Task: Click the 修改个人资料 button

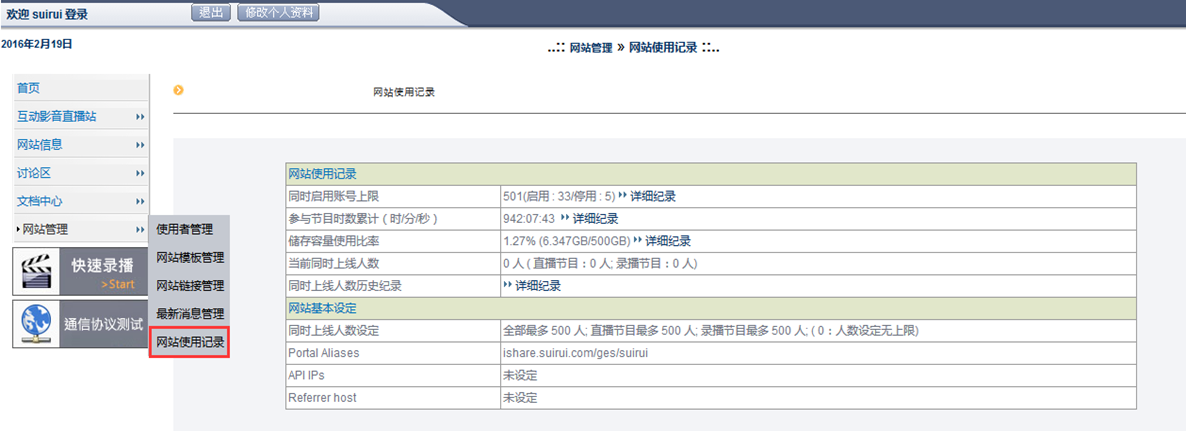Action: [278, 12]
